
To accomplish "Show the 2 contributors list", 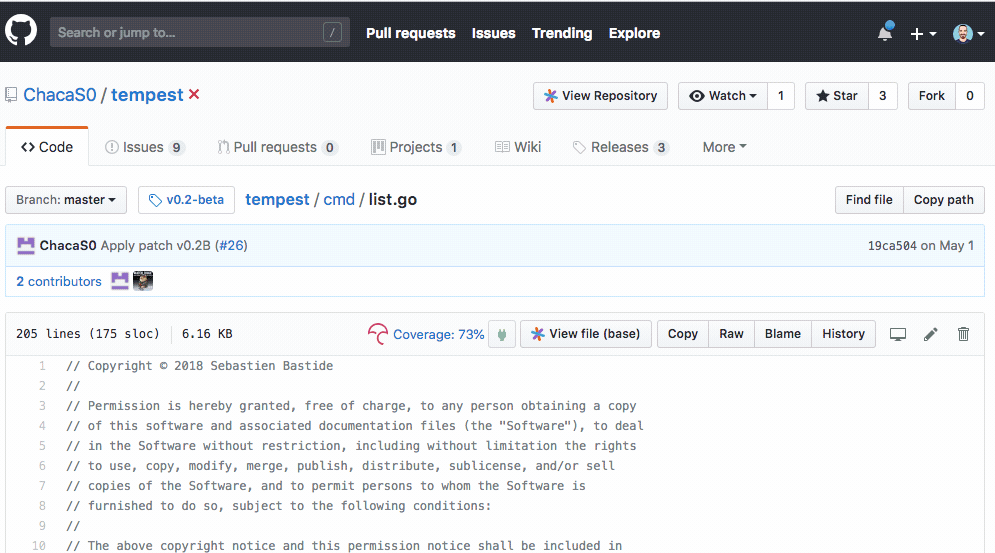I will [x=58, y=281].
